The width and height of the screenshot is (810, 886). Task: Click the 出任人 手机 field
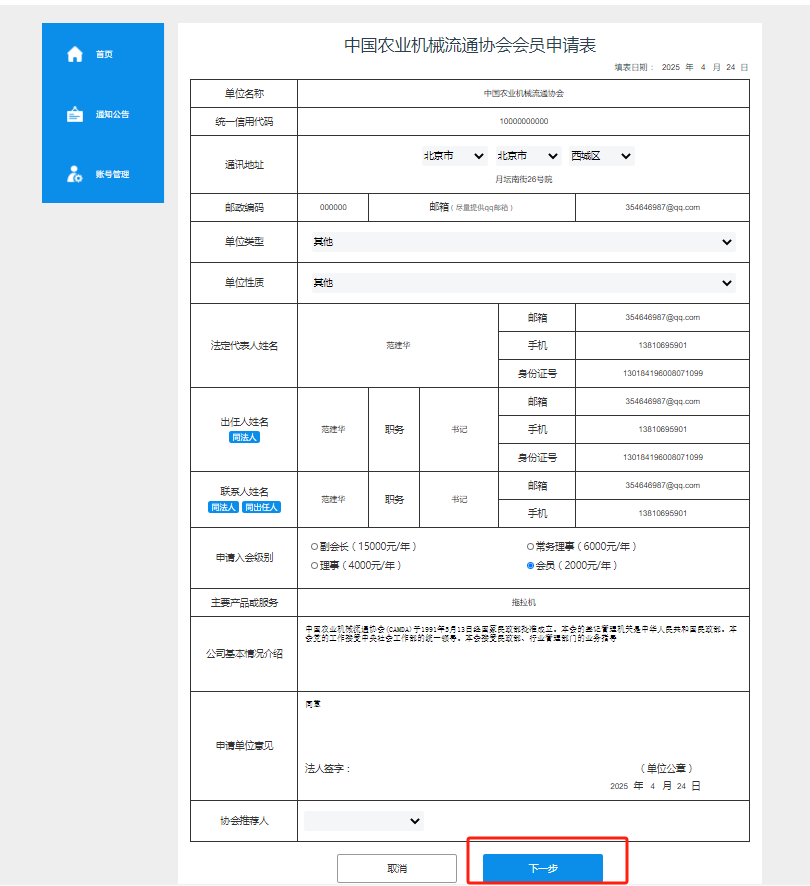click(662, 429)
